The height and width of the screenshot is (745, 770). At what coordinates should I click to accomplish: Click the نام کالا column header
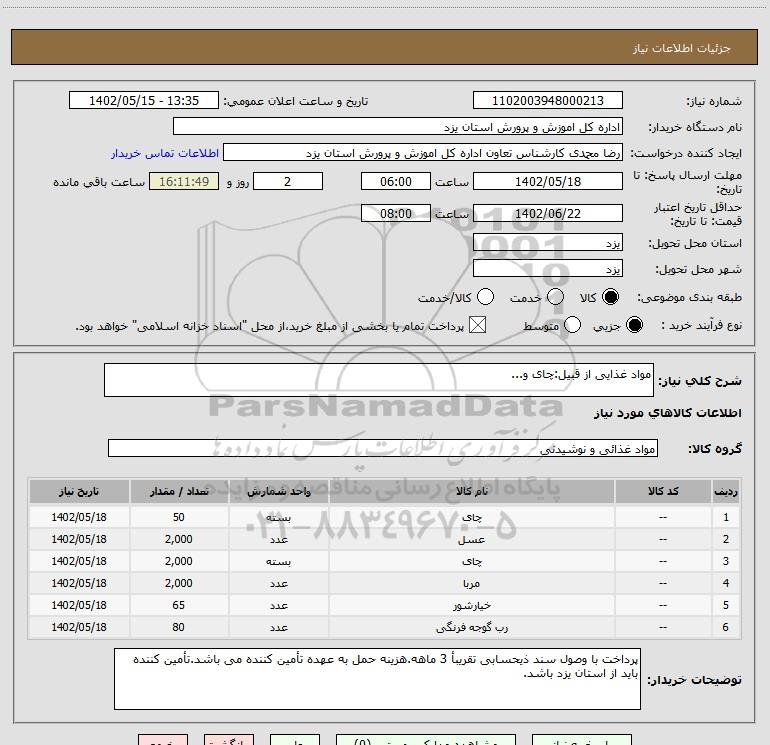471,492
